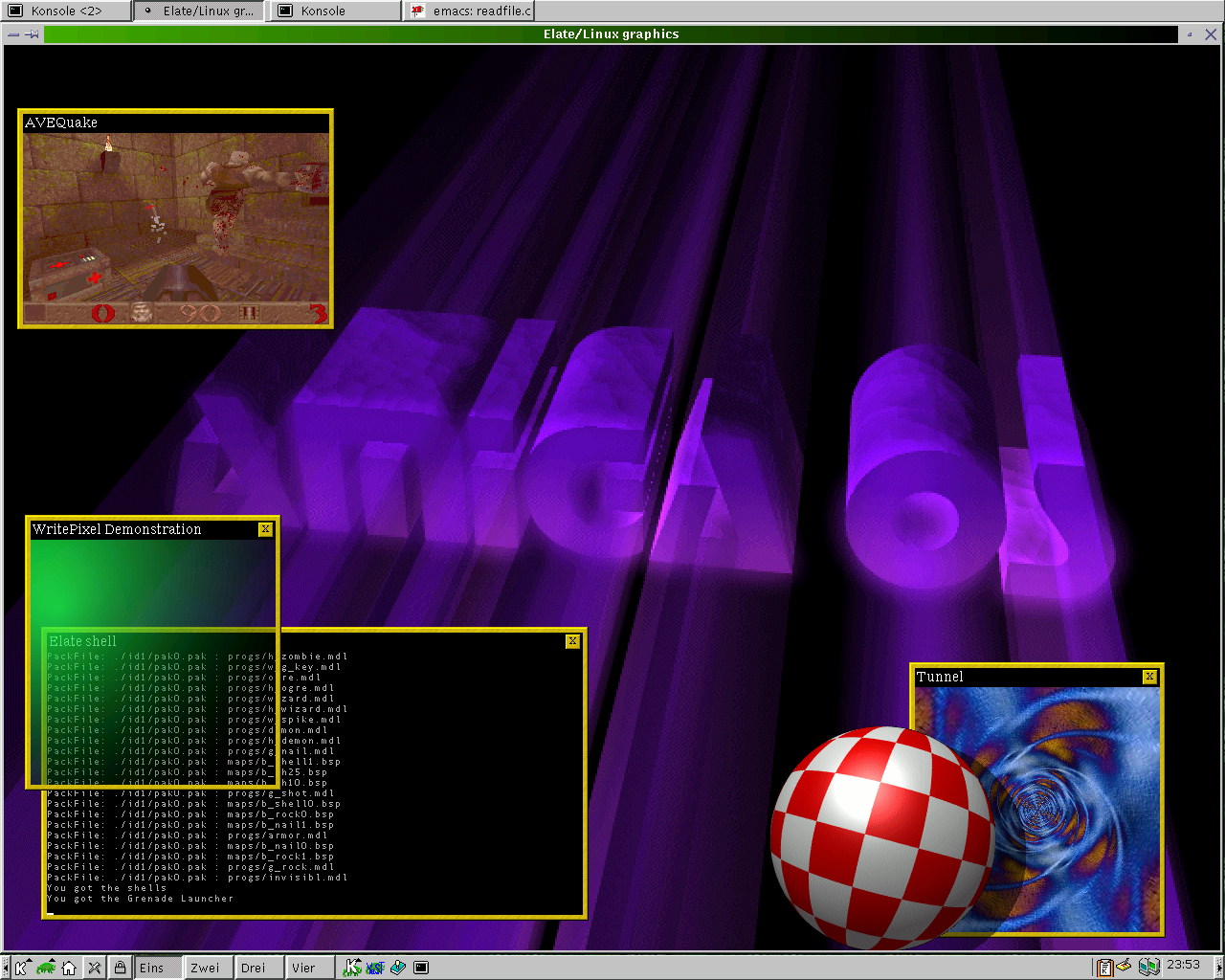
Task: Switch to the Konsole taskbar entry (no number)
Action: pyautogui.click(x=336, y=11)
